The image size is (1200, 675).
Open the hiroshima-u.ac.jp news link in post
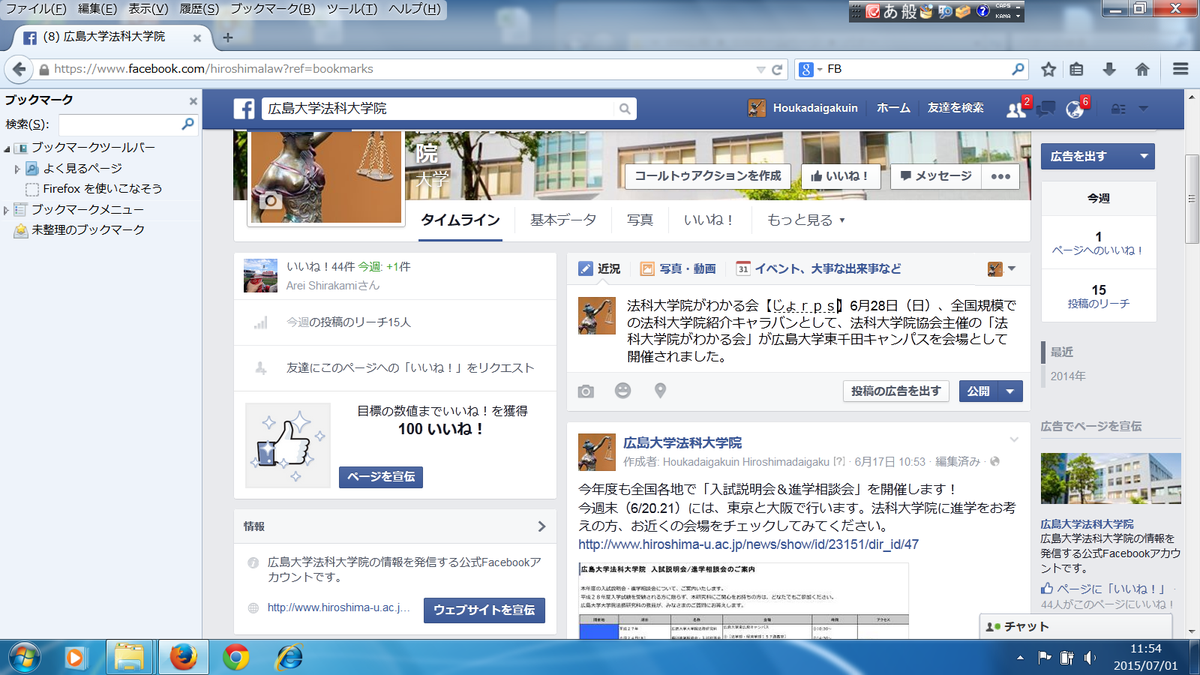pos(749,545)
